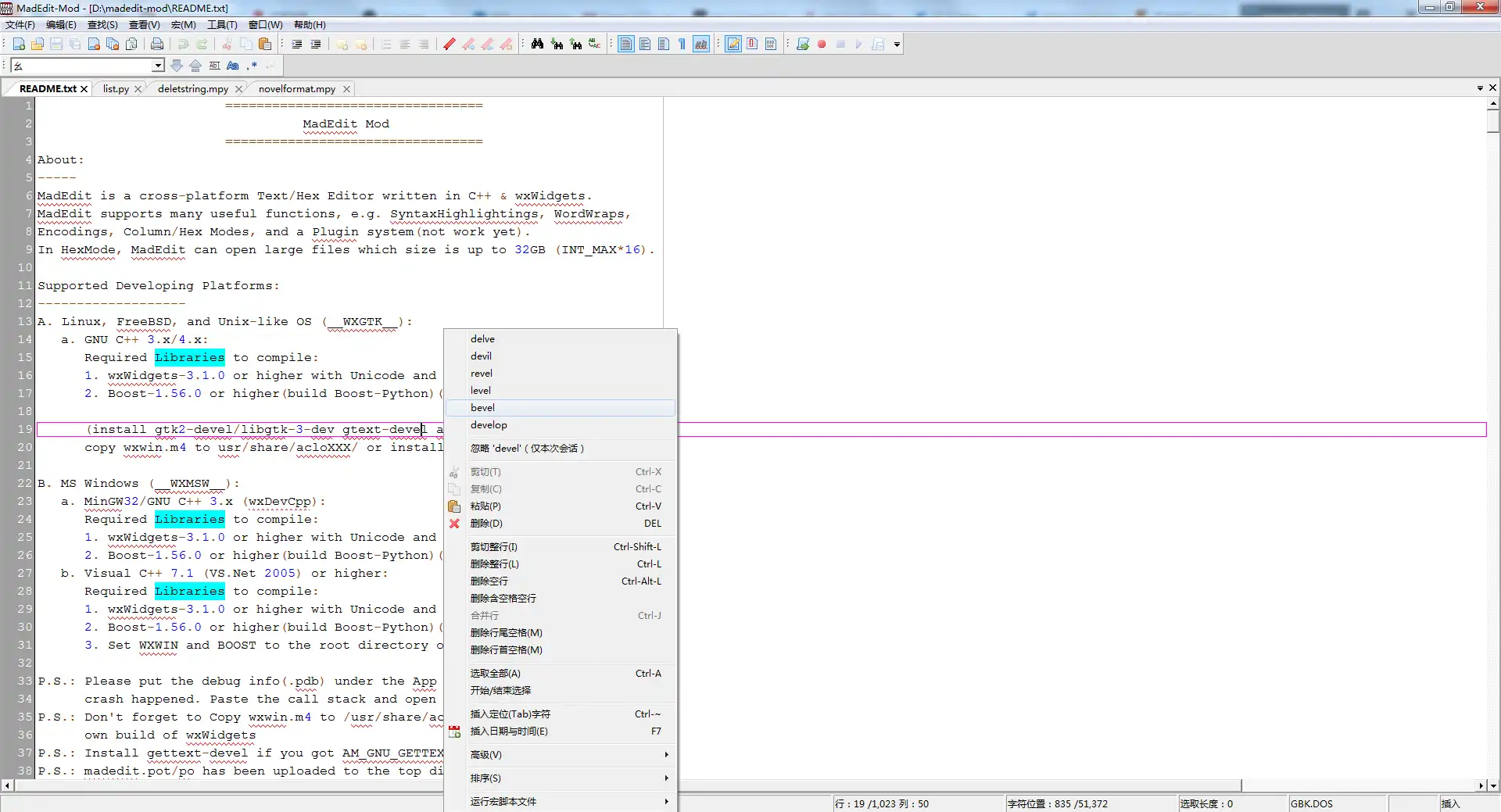This screenshot has height=812, width=1501.
Task: Choose 选取全部(A) in the context menu
Action: (560, 674)
